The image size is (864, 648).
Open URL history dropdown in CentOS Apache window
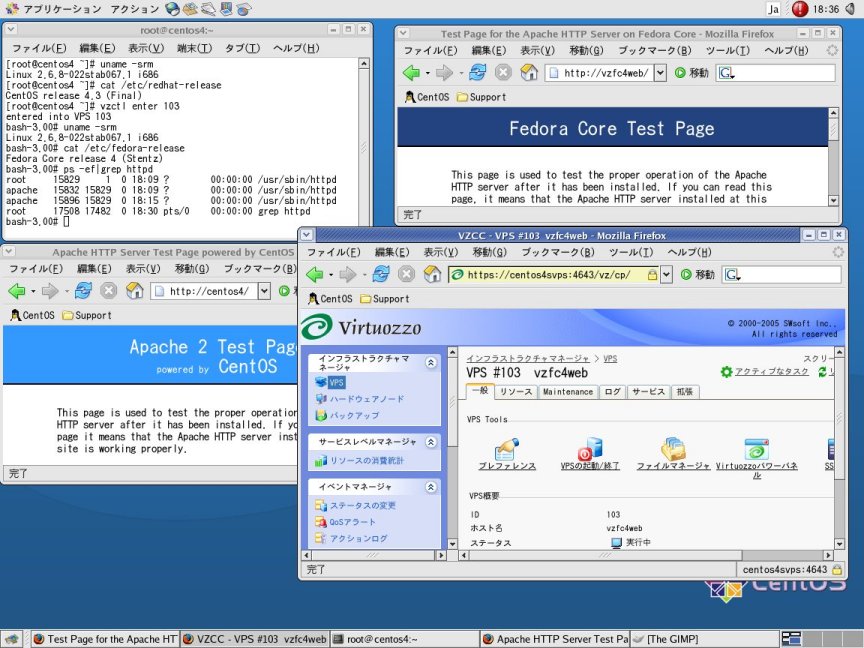(264, 291)
